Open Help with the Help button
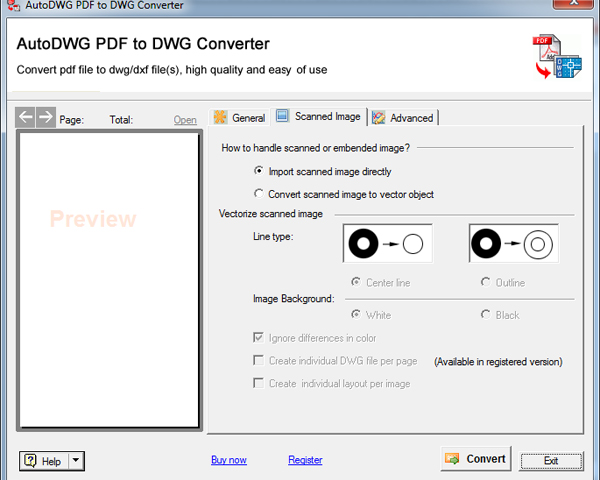Viewport: 600px width, 480px height. coord(44,461)
